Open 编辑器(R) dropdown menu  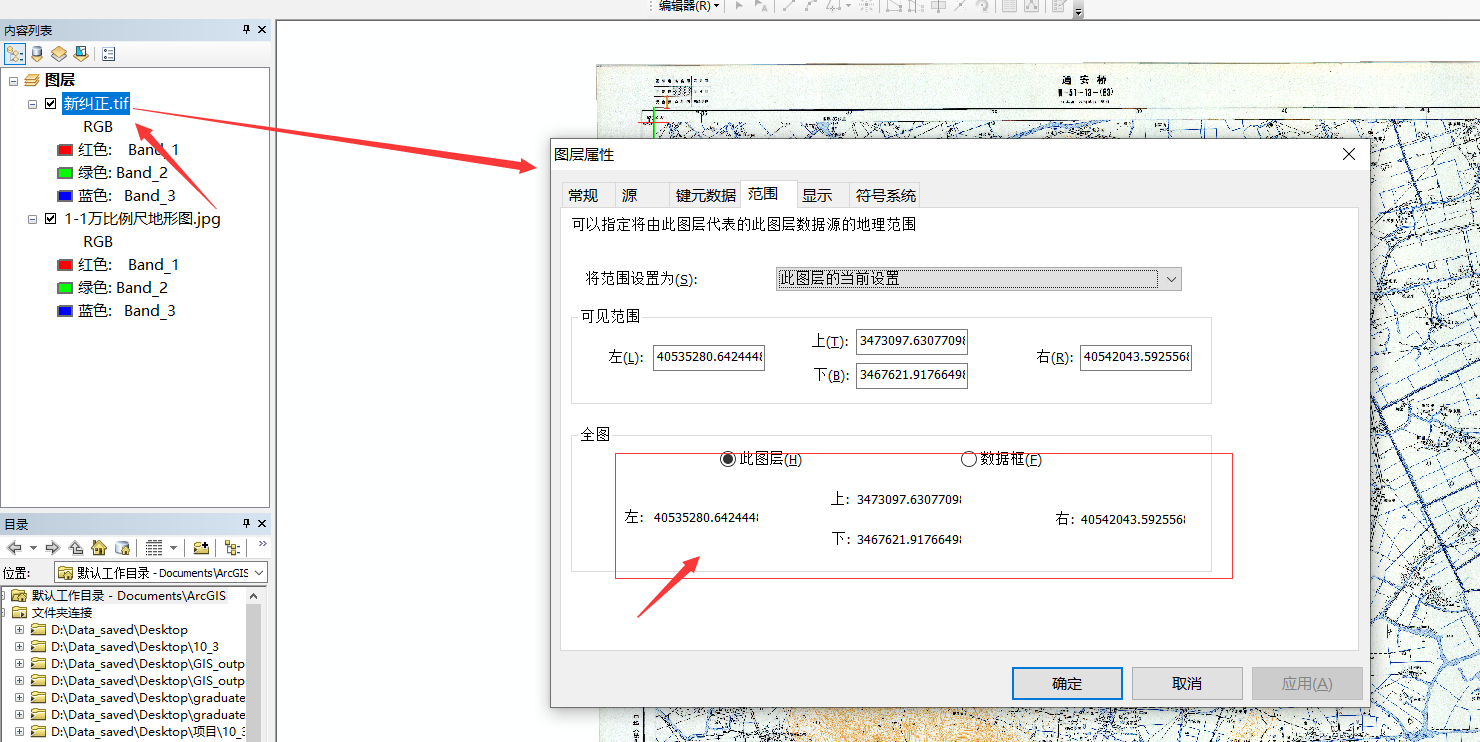tap(688, 6)
